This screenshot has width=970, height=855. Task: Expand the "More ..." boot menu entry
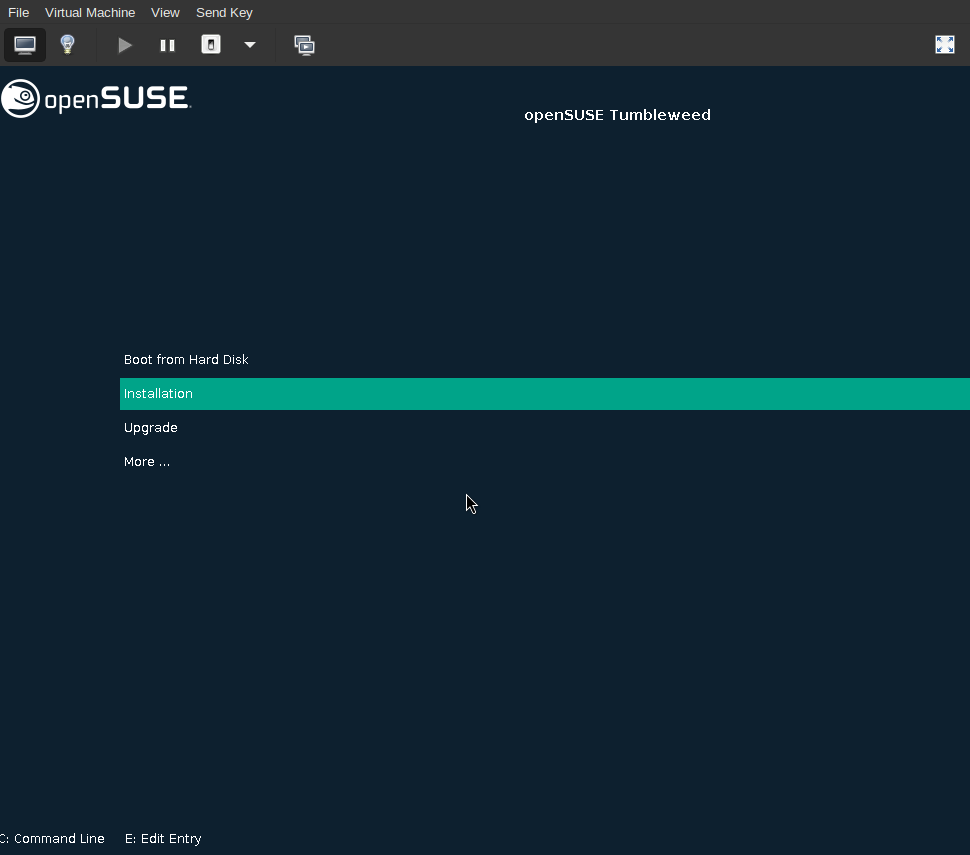146,461
